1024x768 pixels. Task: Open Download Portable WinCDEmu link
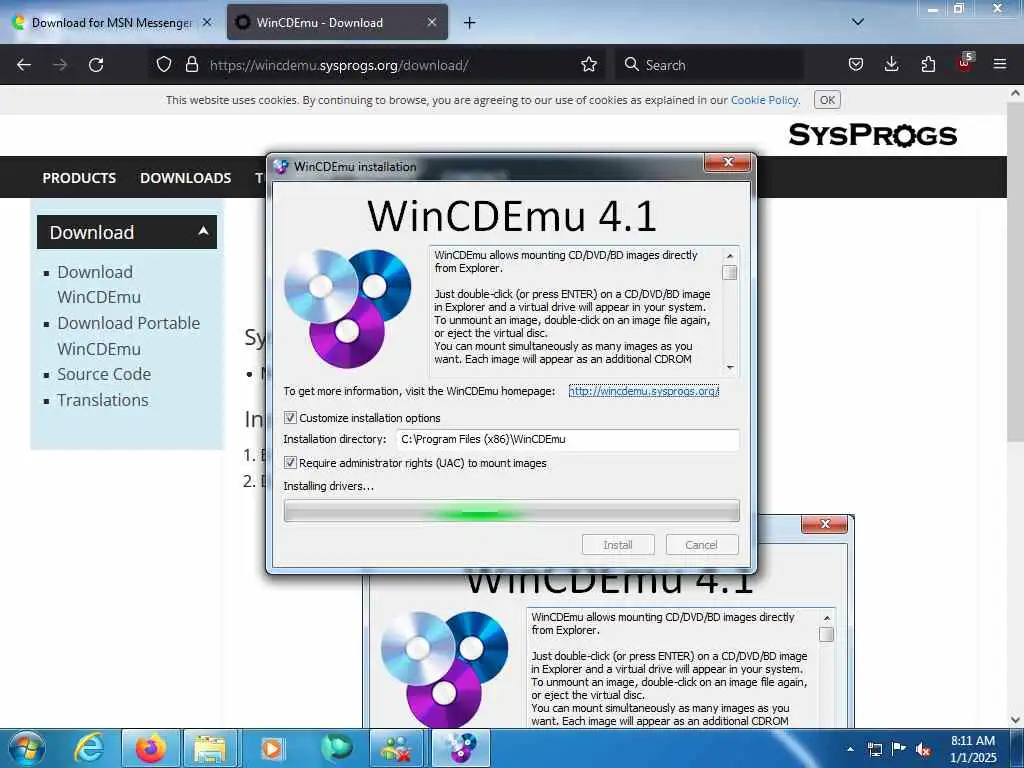point(129,336)
